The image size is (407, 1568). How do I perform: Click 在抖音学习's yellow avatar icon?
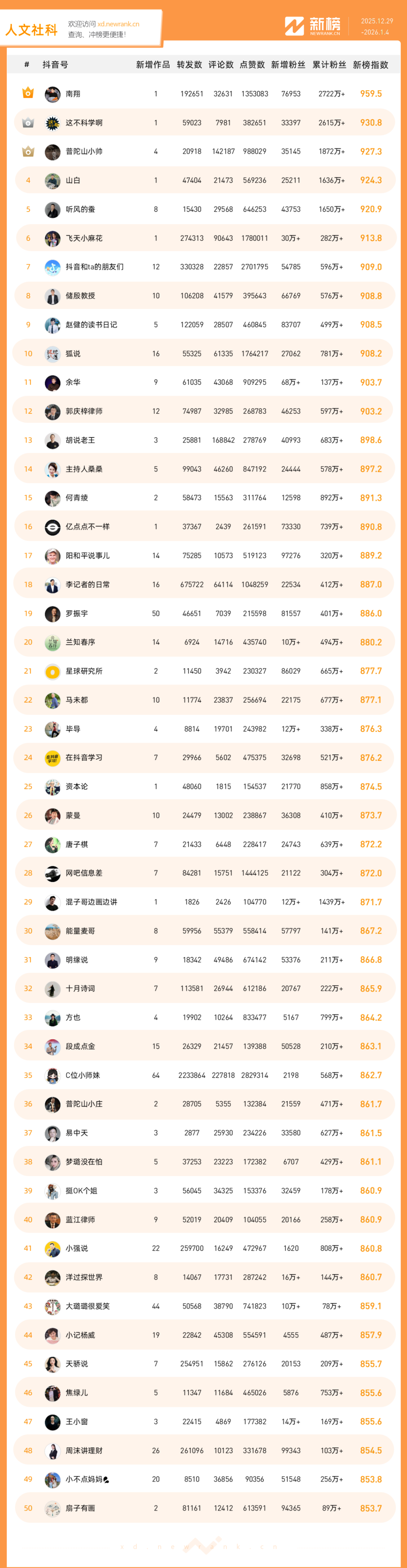(52, 758)
